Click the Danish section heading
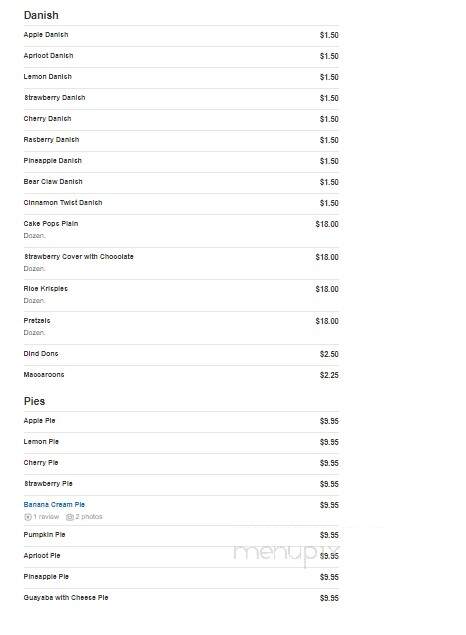 coord(41,15)
